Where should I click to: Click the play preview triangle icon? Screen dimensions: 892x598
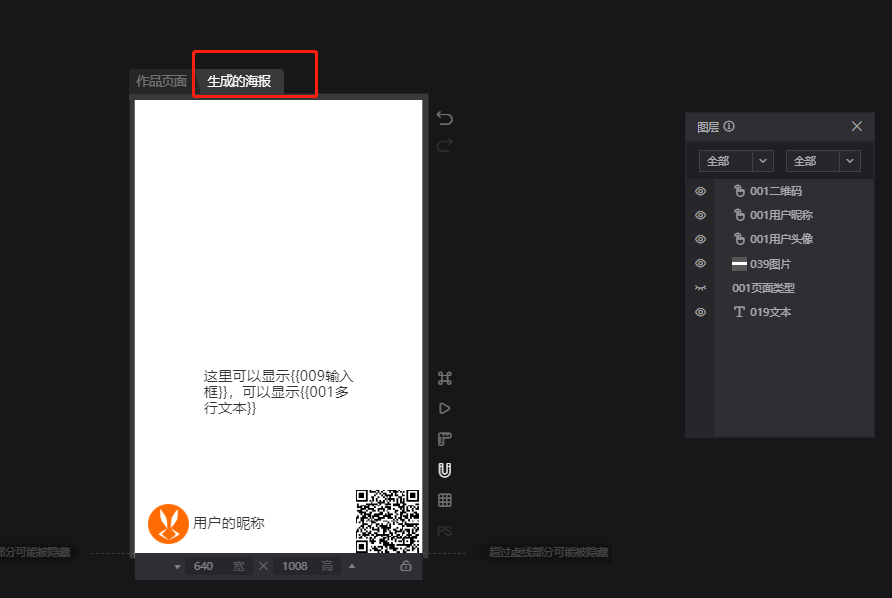tap(445, 409)
